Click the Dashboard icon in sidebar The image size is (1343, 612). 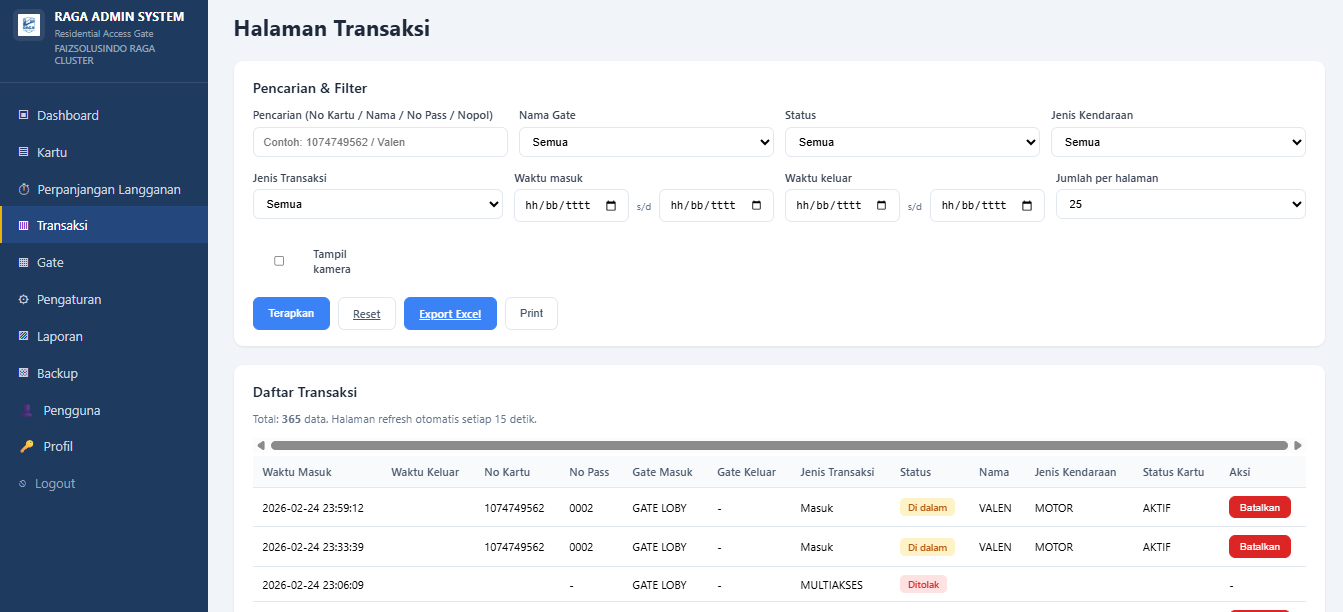pos(24,115)
